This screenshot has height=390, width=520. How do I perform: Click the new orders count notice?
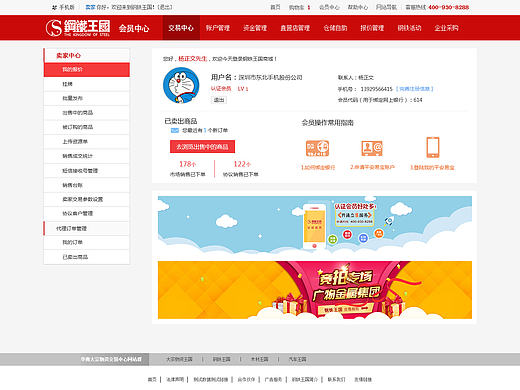(205, 130)
